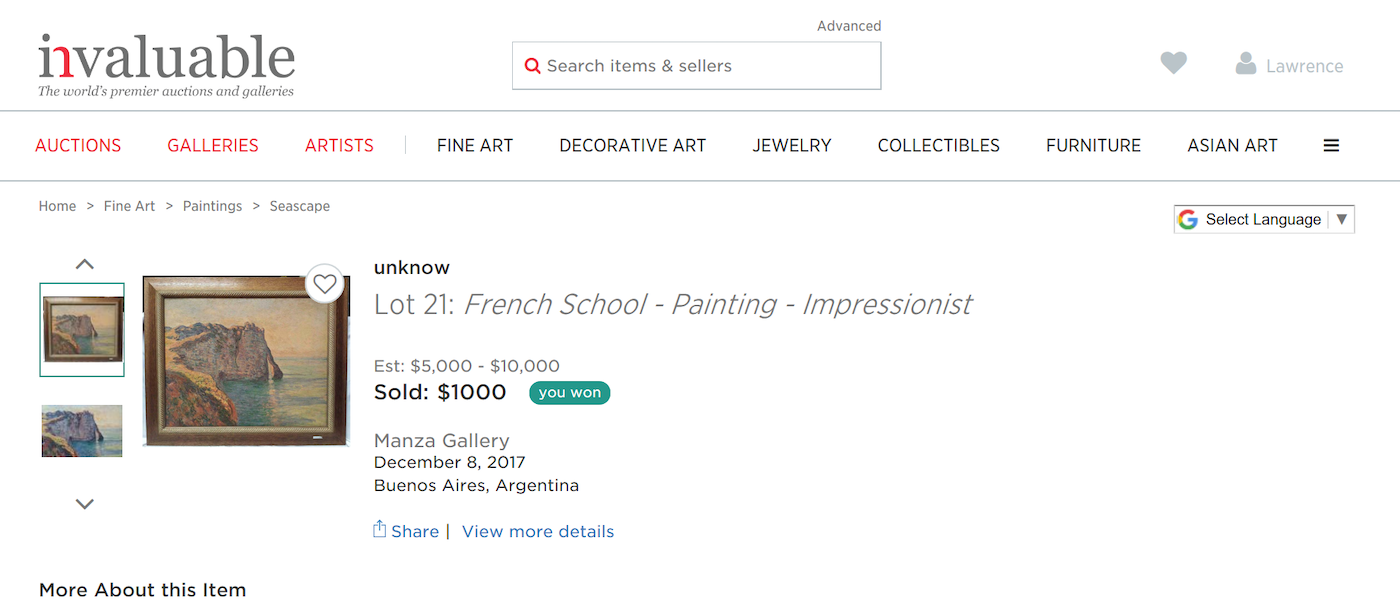This screenshot has height=615, width=1400.
Task: Select the second painting thumbnail
Action: coord(82,431)
